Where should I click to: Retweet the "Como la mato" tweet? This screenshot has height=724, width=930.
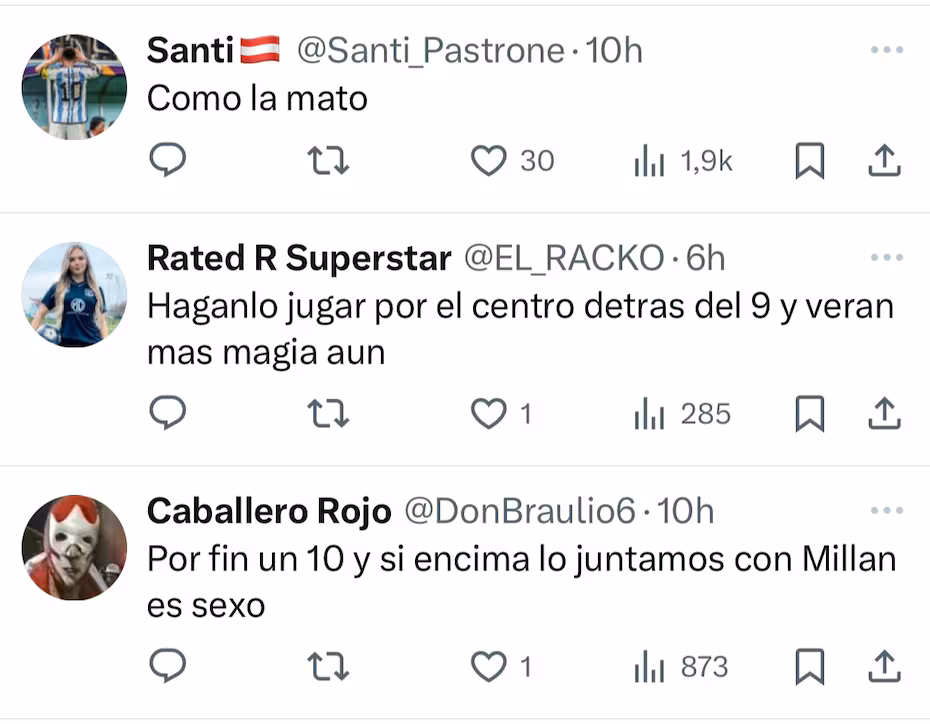(x=327, y=161)
